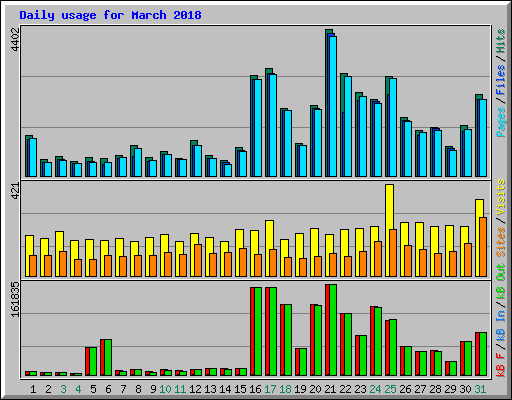Click day 23 on the x-axis
The height and width of the screenshot is (400, 512).
(x=360, y=389)
